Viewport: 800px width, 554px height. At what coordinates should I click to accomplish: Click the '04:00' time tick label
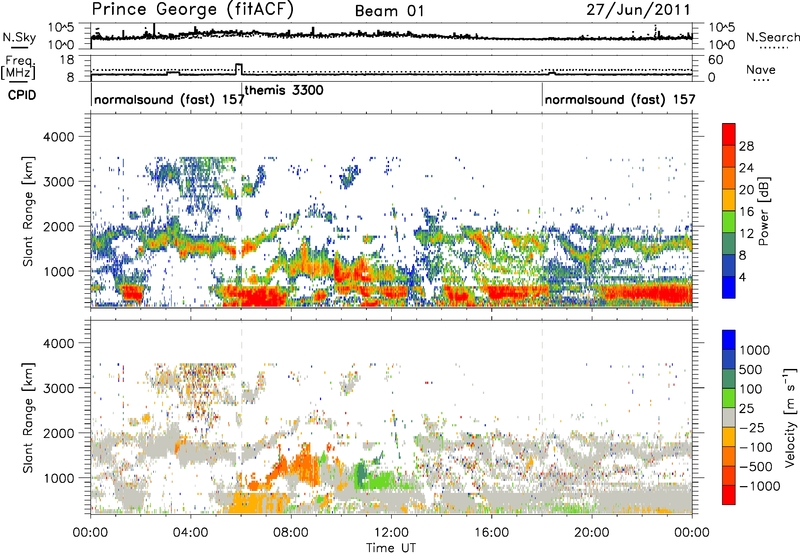click(190, 533)
